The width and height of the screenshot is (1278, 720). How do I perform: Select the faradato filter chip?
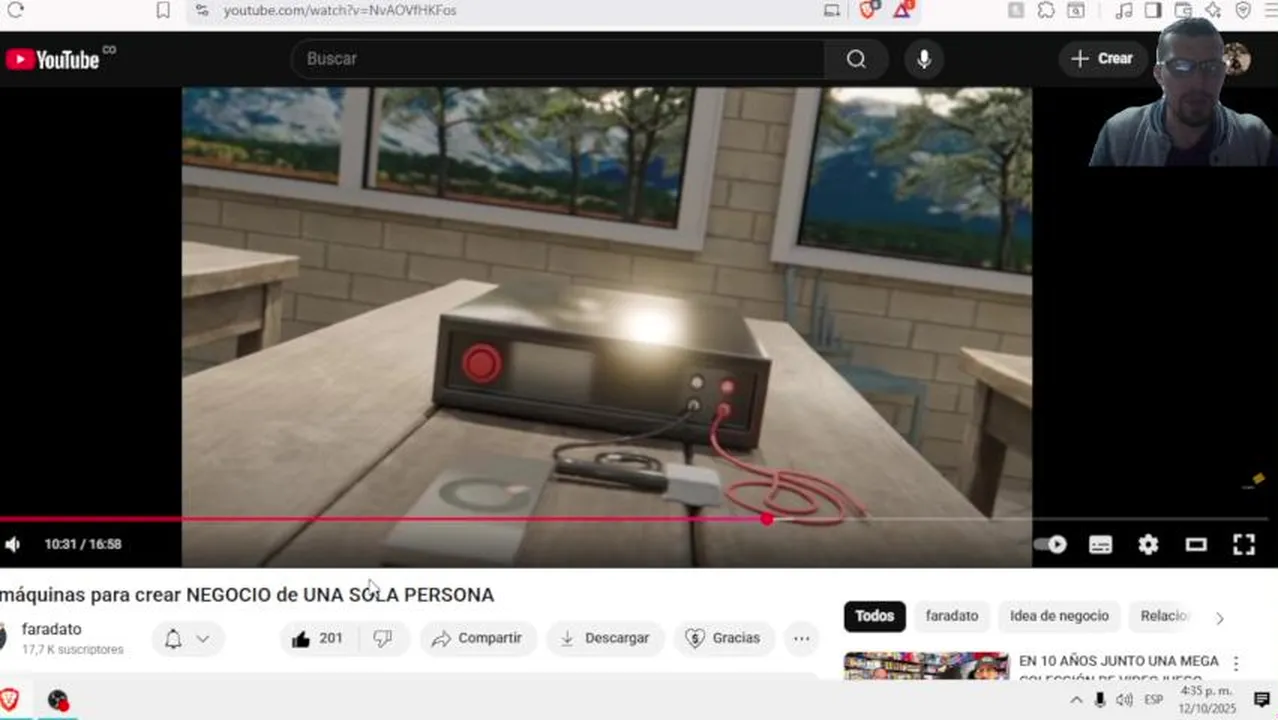point(952,616)
